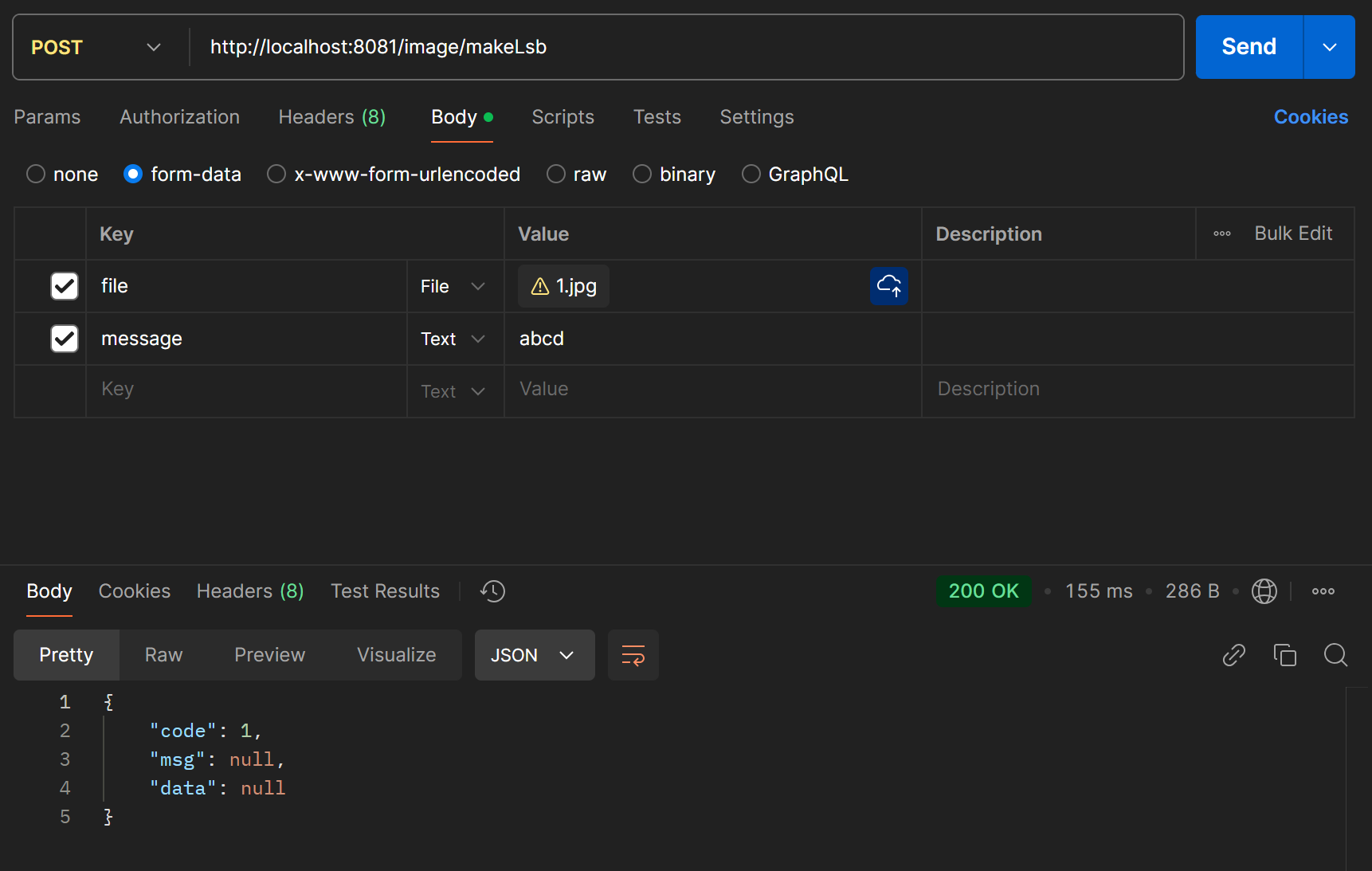Image resolution: width=1372 pixels, height=871 pixels.
Task: Open the Tests tab
Action: tap(657, 117)
